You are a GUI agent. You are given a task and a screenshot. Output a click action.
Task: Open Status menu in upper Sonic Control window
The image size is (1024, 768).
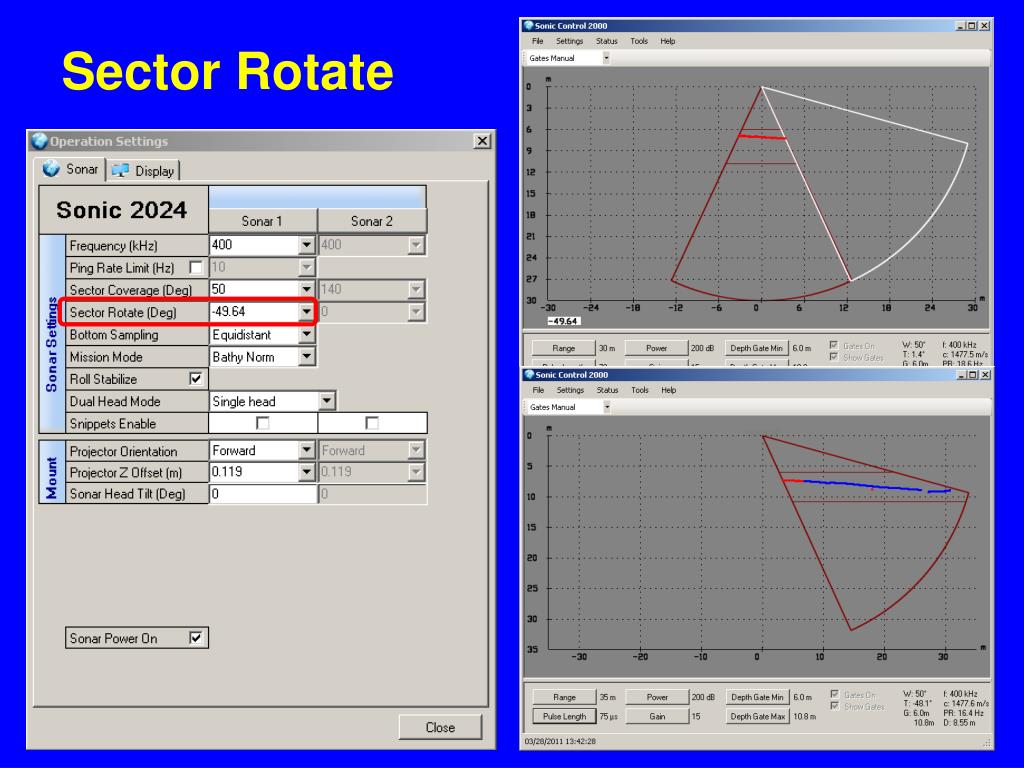tap(607, 41)
